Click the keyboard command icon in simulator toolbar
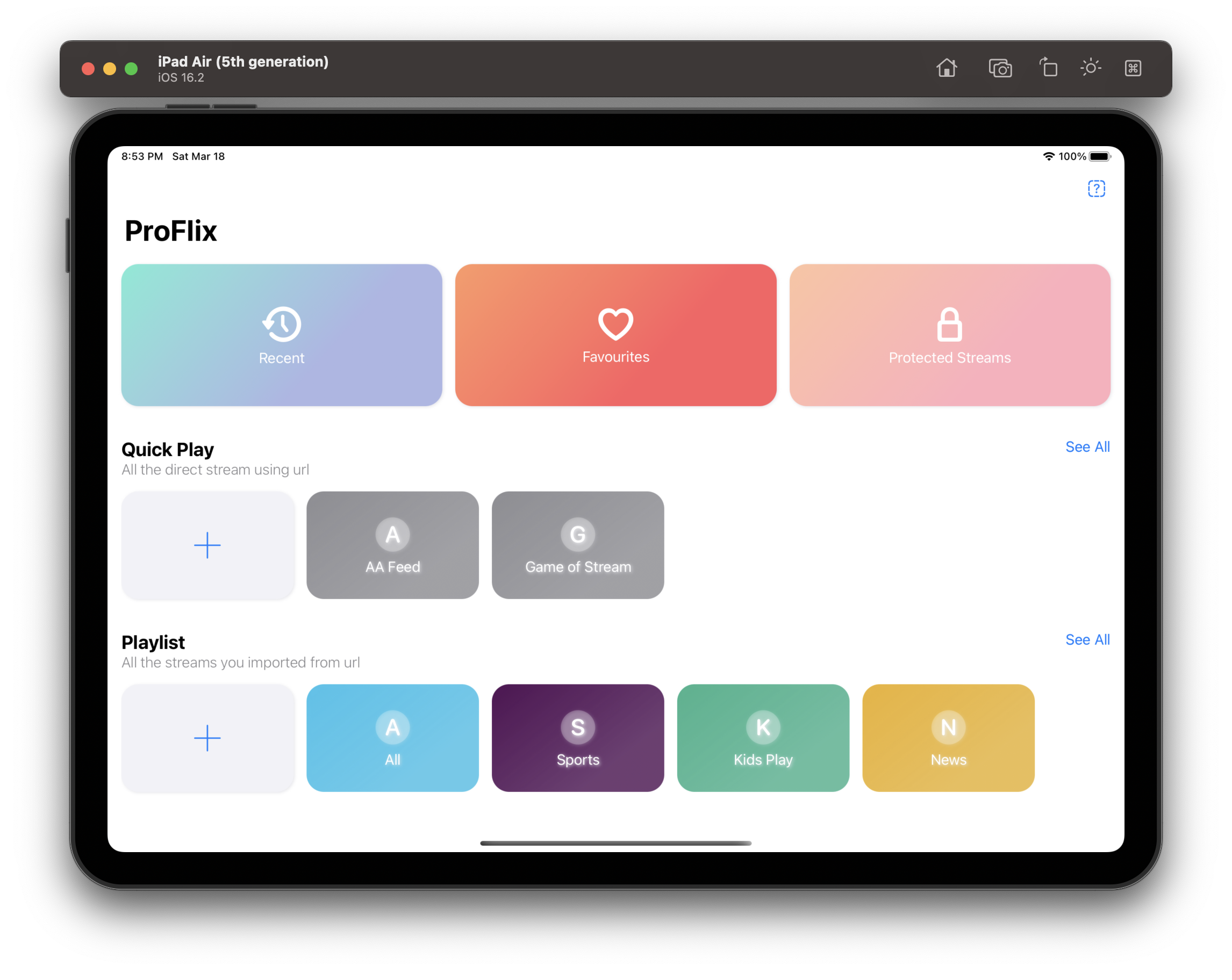The image size is (1232, 980). pos(1133,68)
